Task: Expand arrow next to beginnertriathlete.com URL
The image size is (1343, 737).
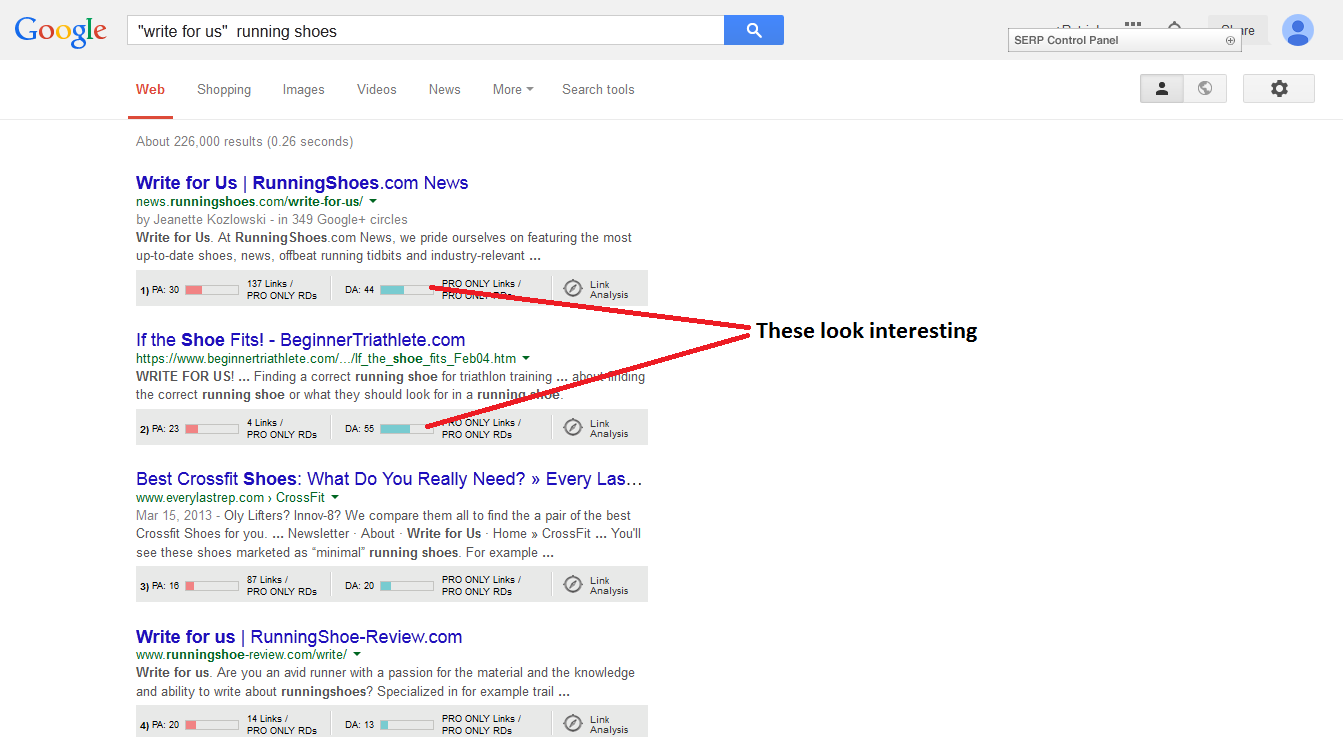Action: (526, 358)
